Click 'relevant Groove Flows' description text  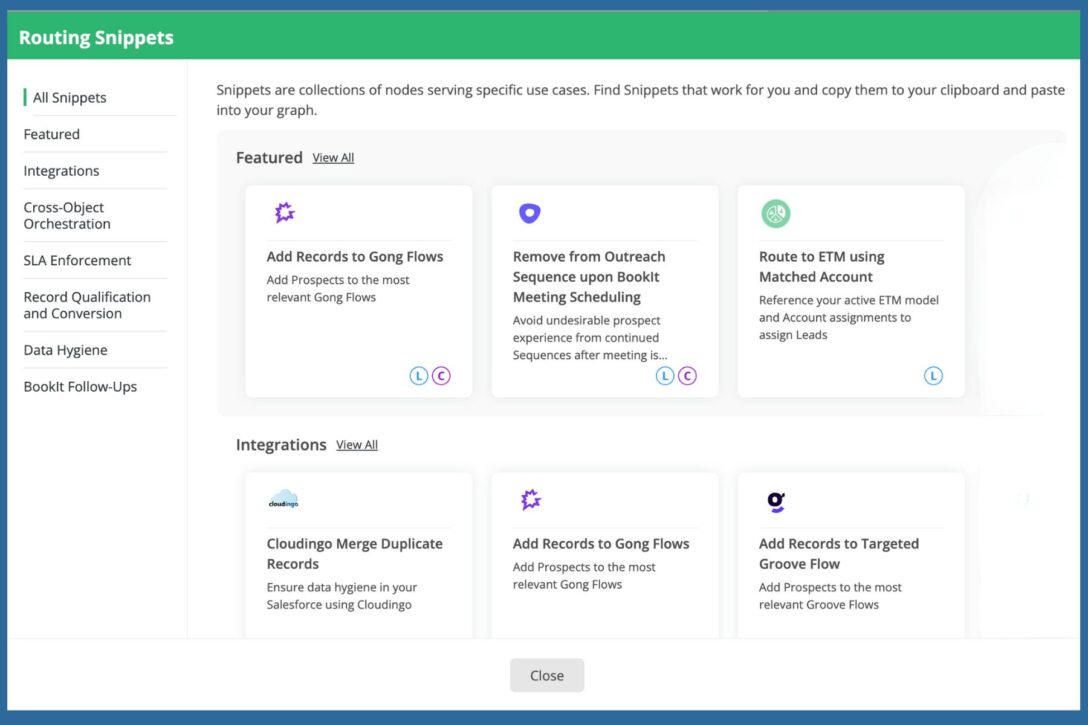pyautogui.click(x=819, y=605)
